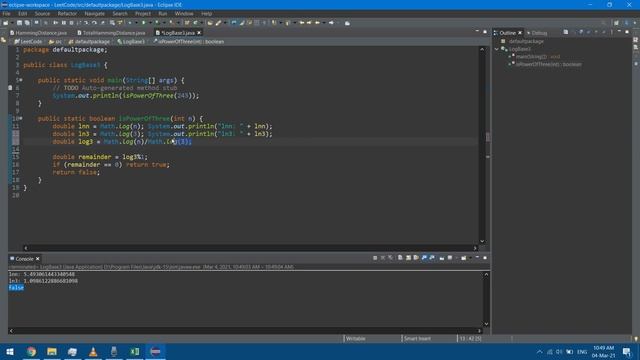Open the Open Console dropdown arrow
This screenshot has height=360, width=640.
tap(470, 258)
